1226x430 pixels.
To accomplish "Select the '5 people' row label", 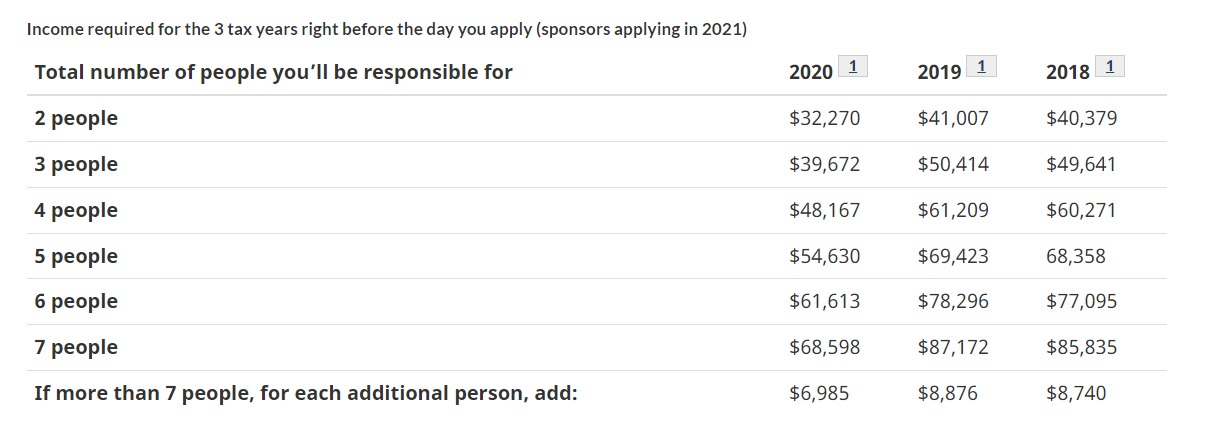I will (x=76, y=257).
